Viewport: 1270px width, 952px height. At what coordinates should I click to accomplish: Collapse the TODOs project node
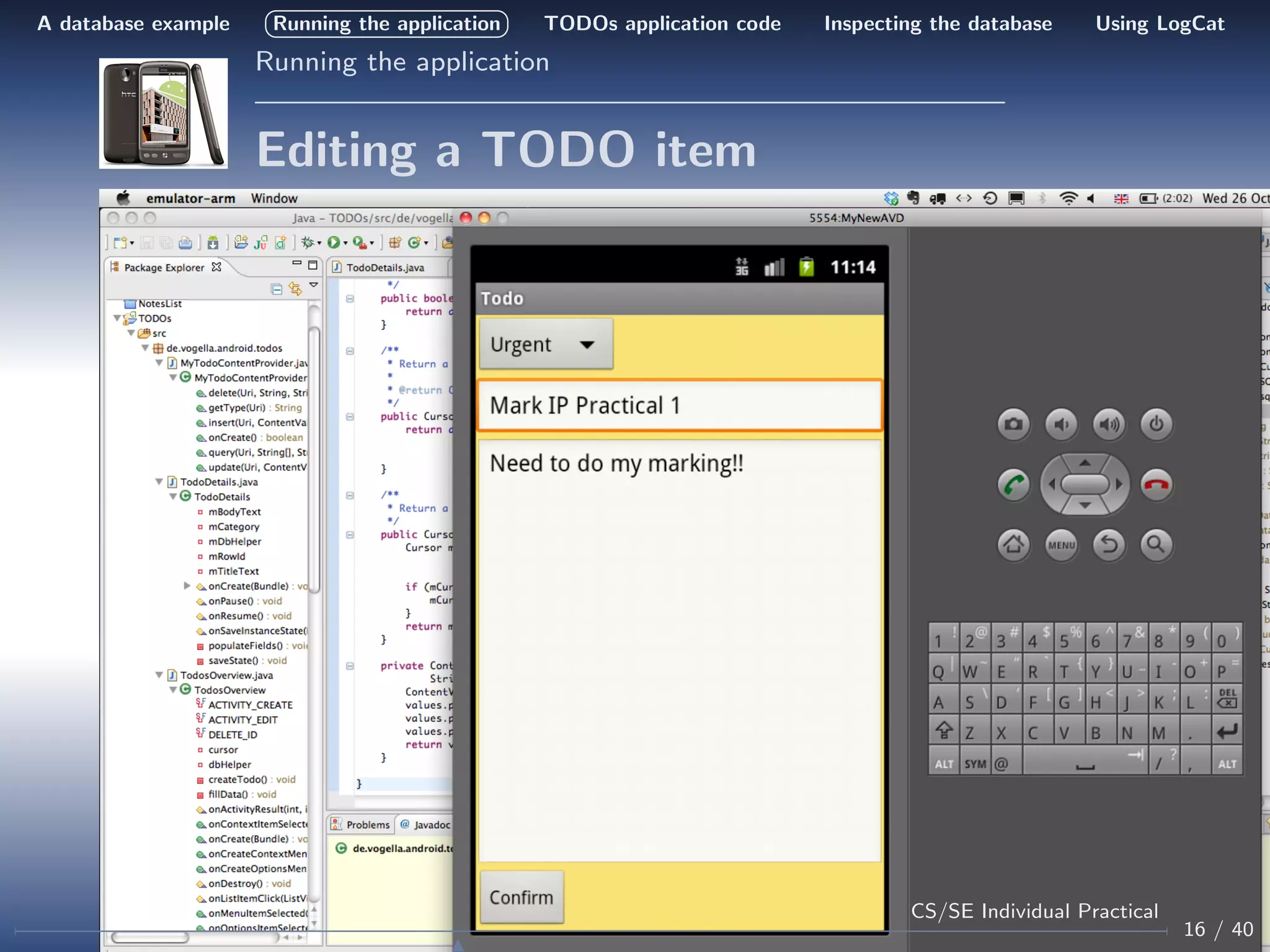pyautogui.click(x=117, y=318)
